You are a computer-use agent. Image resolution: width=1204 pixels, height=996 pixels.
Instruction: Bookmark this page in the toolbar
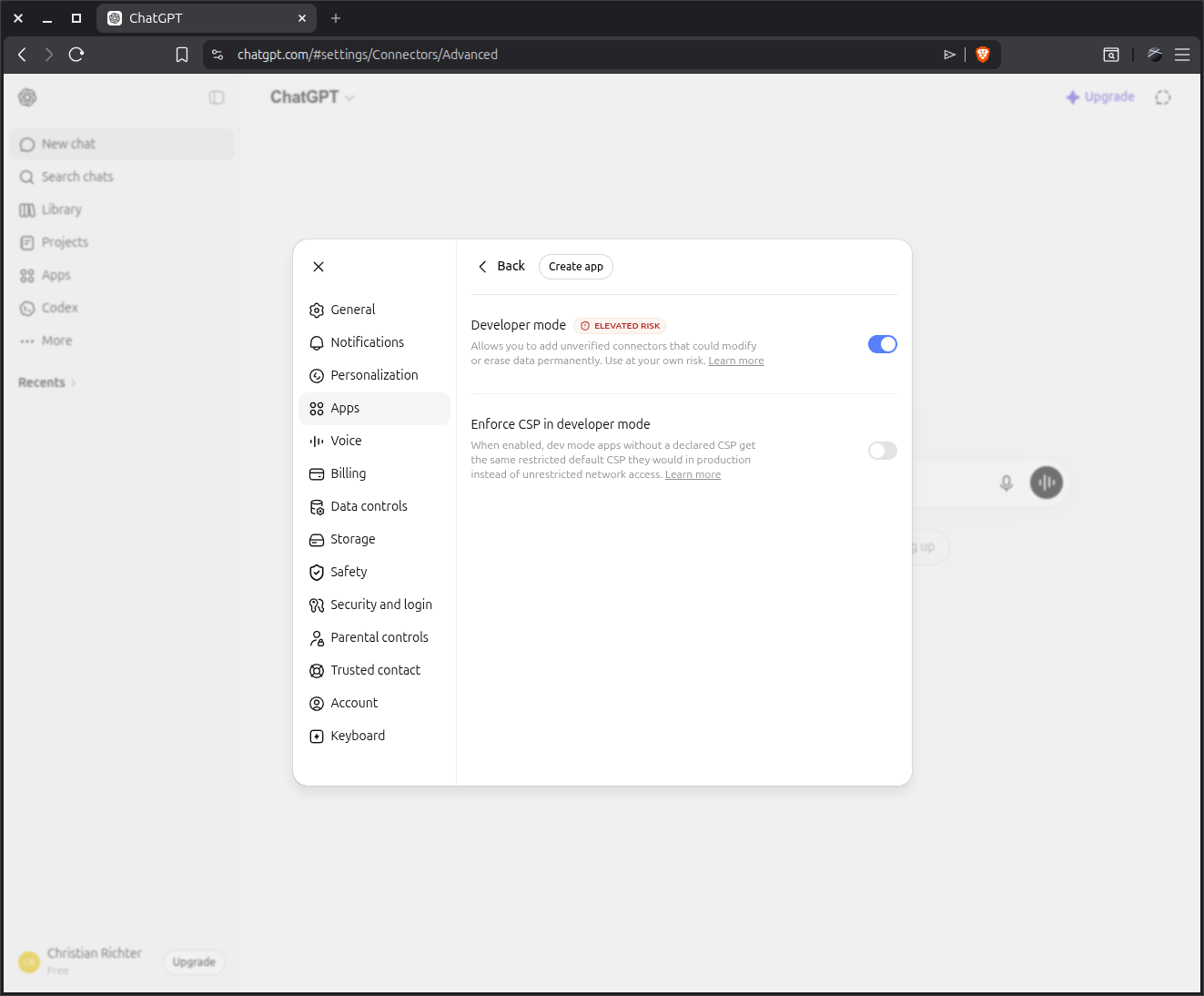(182, 55)
